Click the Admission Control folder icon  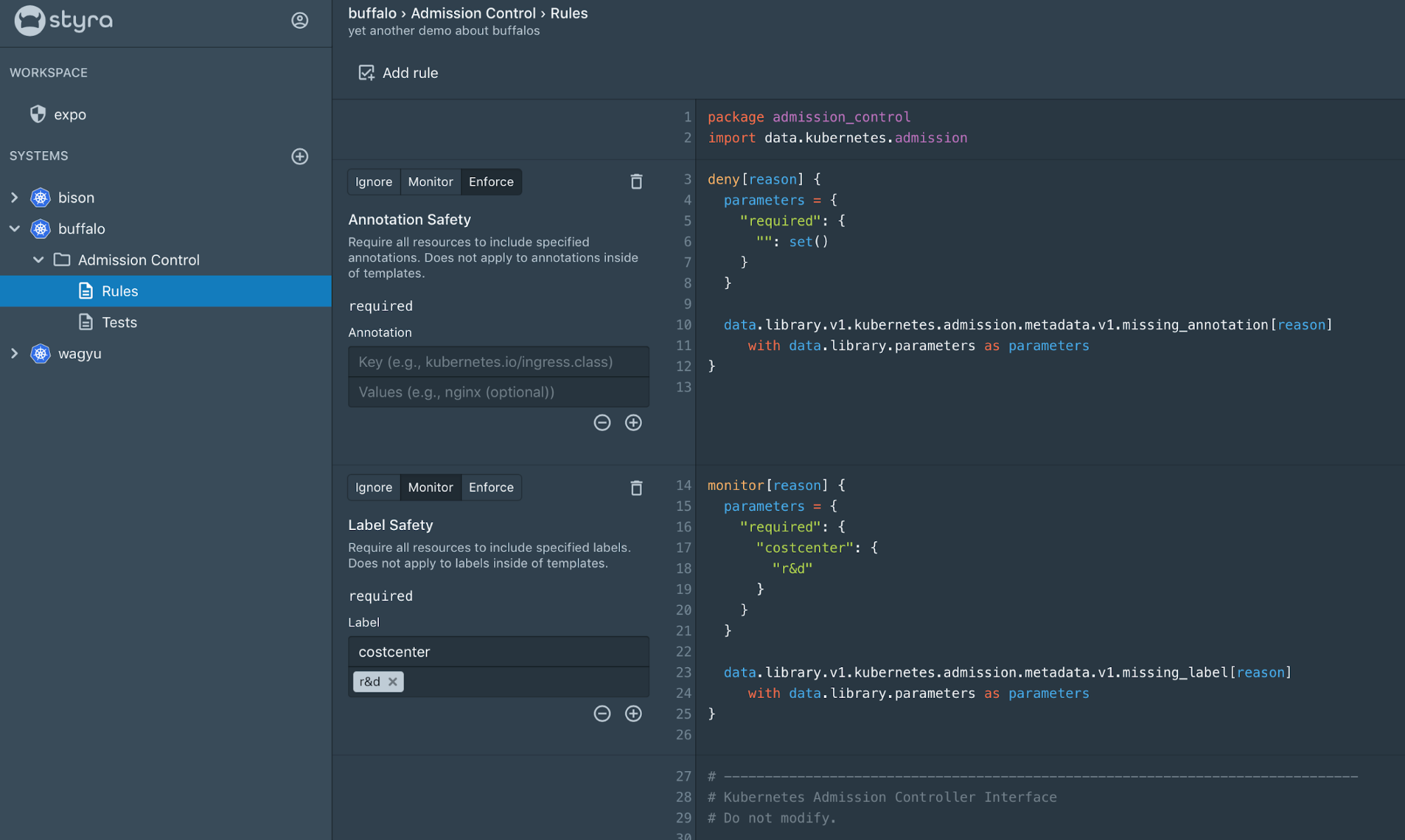click(x=62, y=259)
